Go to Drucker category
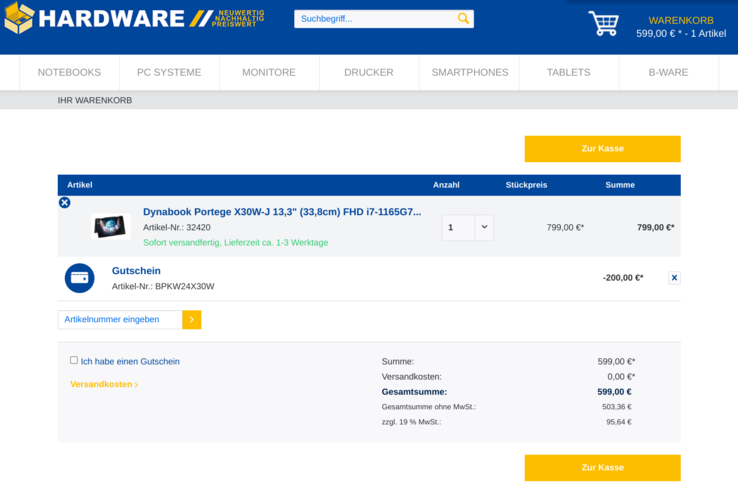 pyautogui.click(x=369, y=73)
